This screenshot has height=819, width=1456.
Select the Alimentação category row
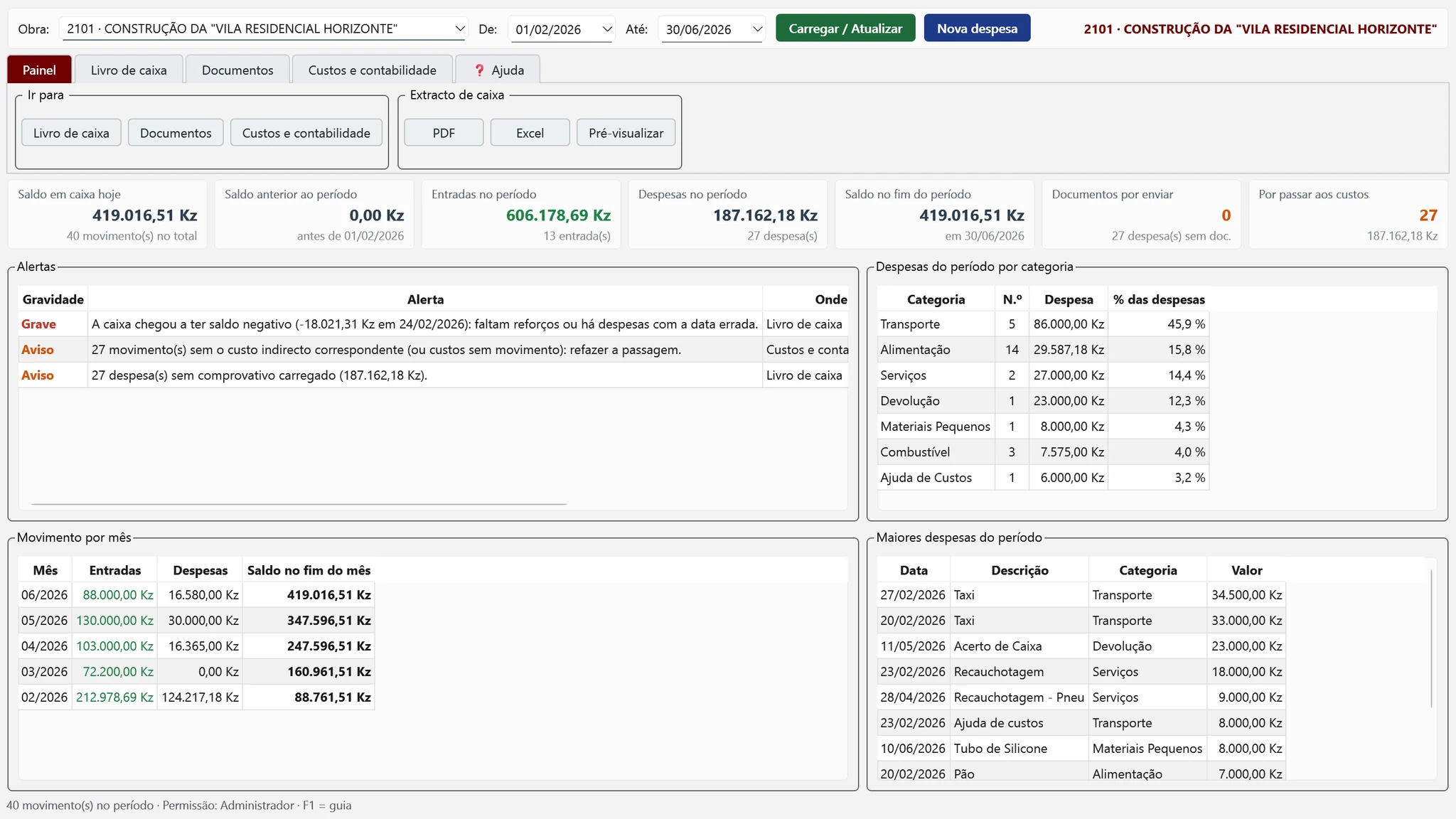[x=1043, y=350]
